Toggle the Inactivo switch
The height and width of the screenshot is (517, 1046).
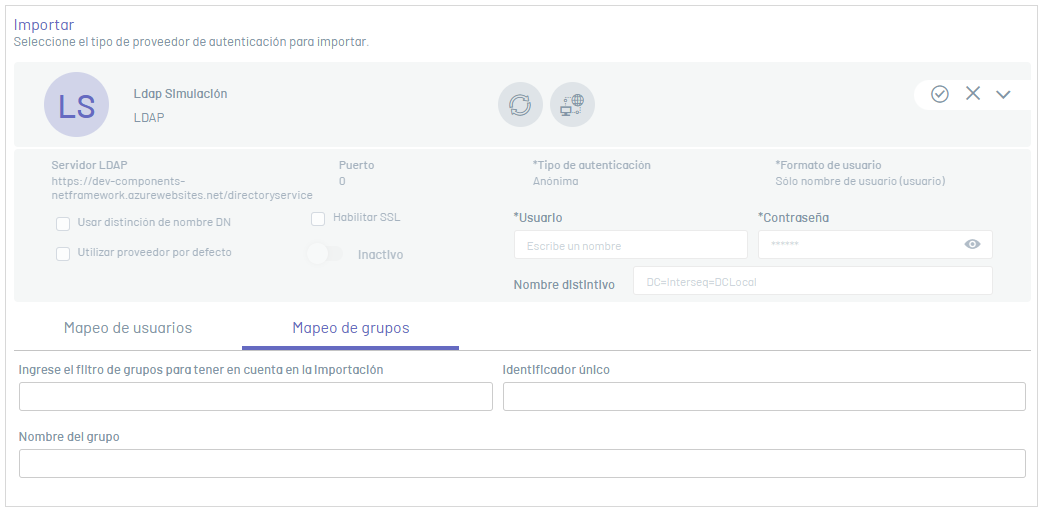(325, 254)
